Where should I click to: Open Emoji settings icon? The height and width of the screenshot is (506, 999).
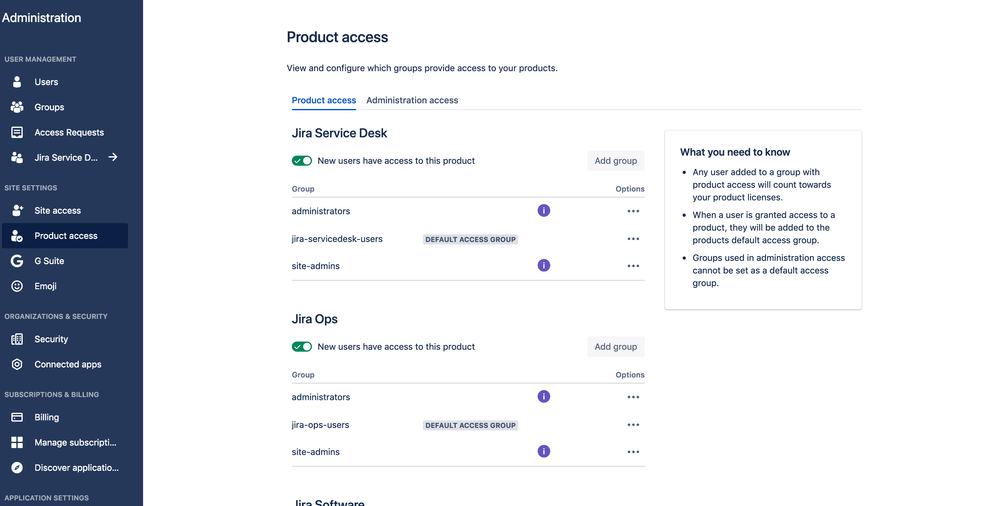pos(17,286)
